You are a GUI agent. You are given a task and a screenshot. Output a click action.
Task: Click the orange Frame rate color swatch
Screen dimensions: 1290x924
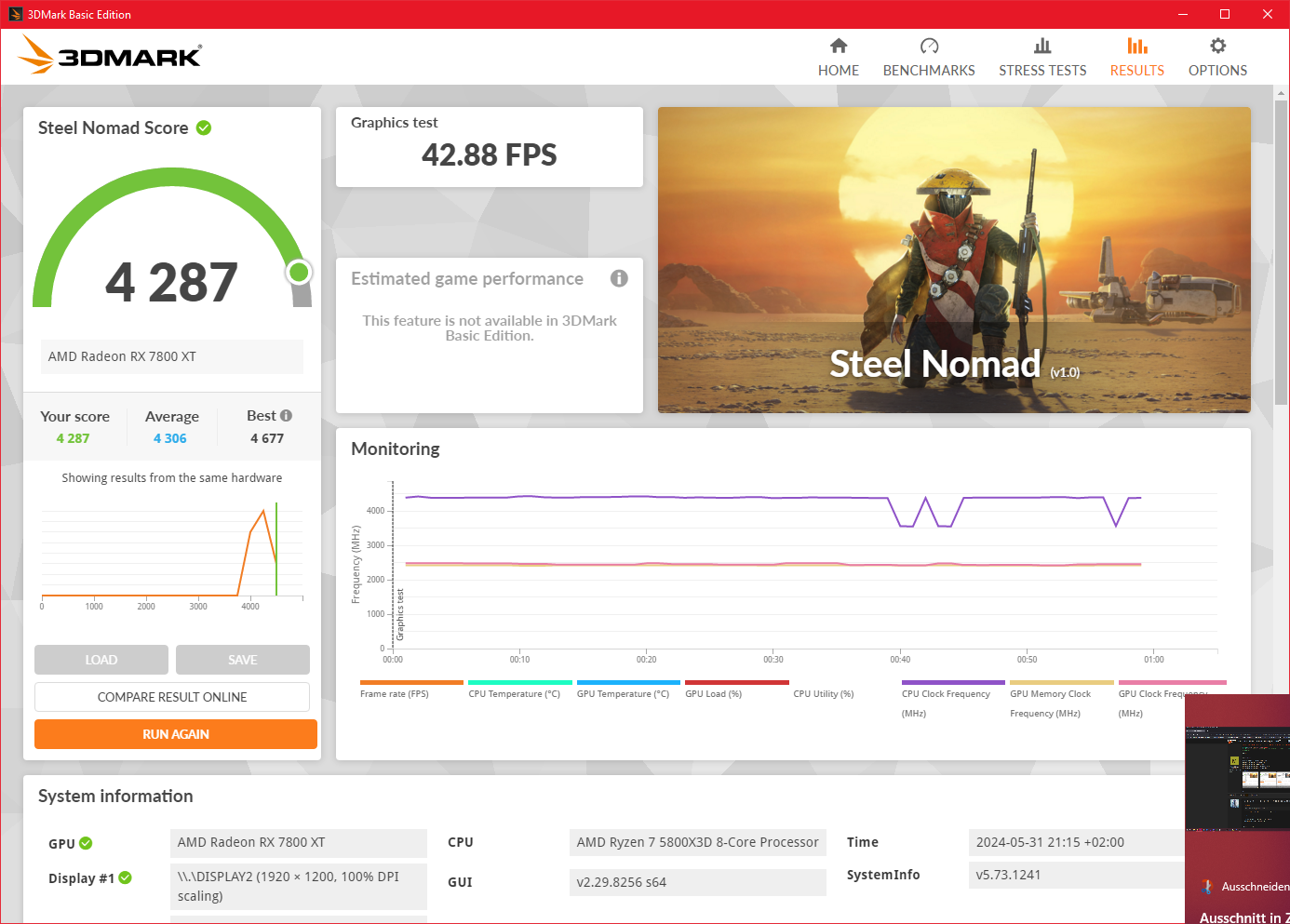point(411,682)
